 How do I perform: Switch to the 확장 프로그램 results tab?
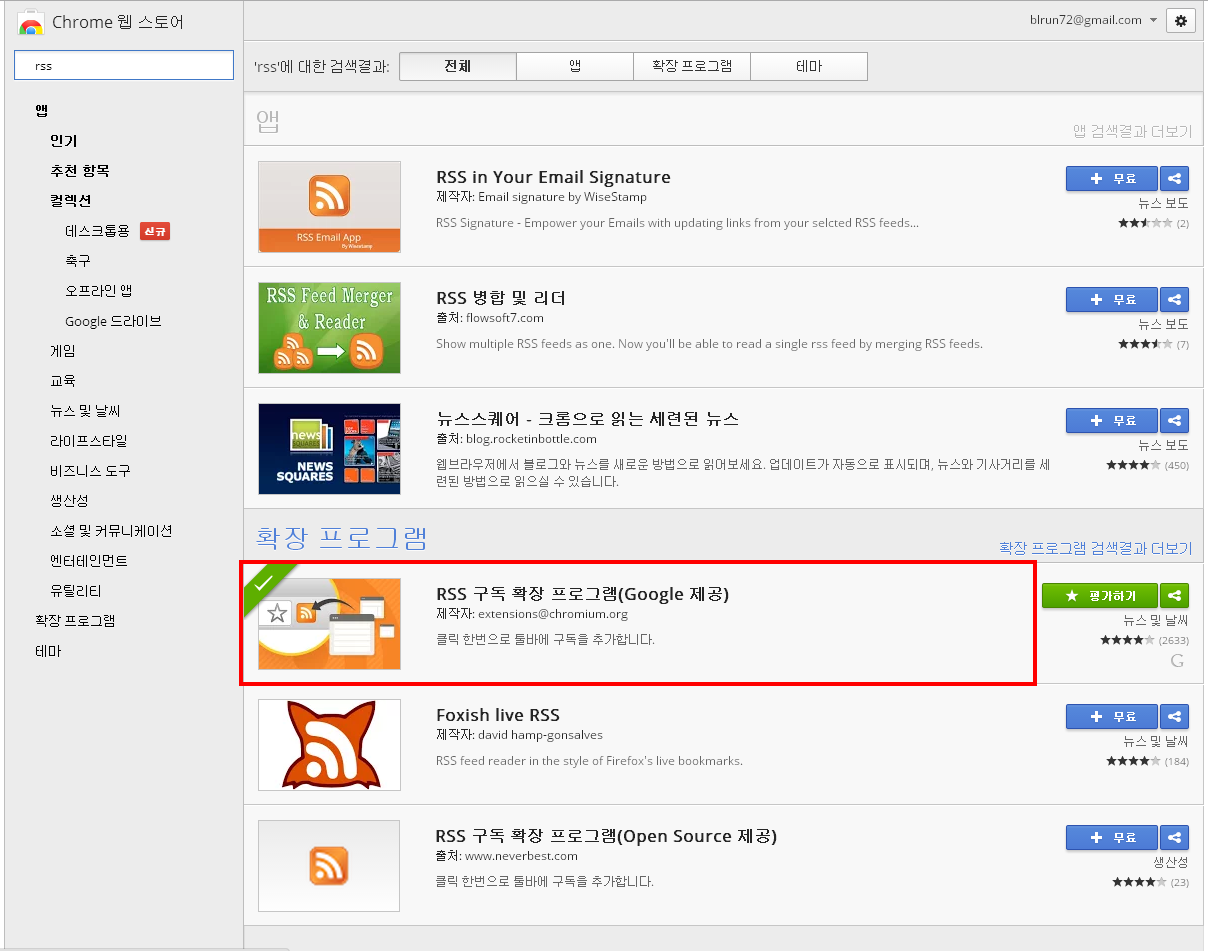click(692, 66)
